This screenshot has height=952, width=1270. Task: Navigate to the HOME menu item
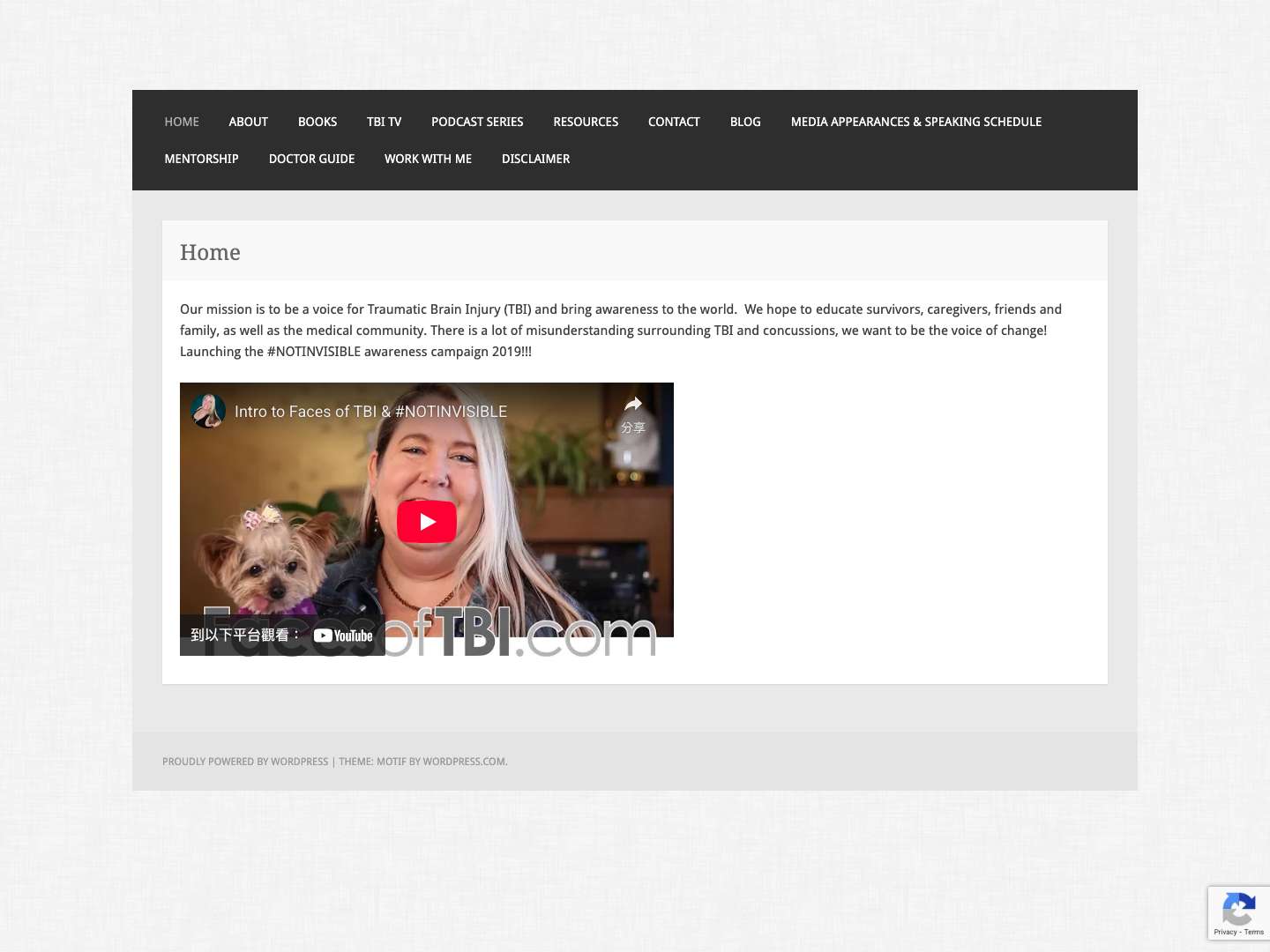[182, 122]
